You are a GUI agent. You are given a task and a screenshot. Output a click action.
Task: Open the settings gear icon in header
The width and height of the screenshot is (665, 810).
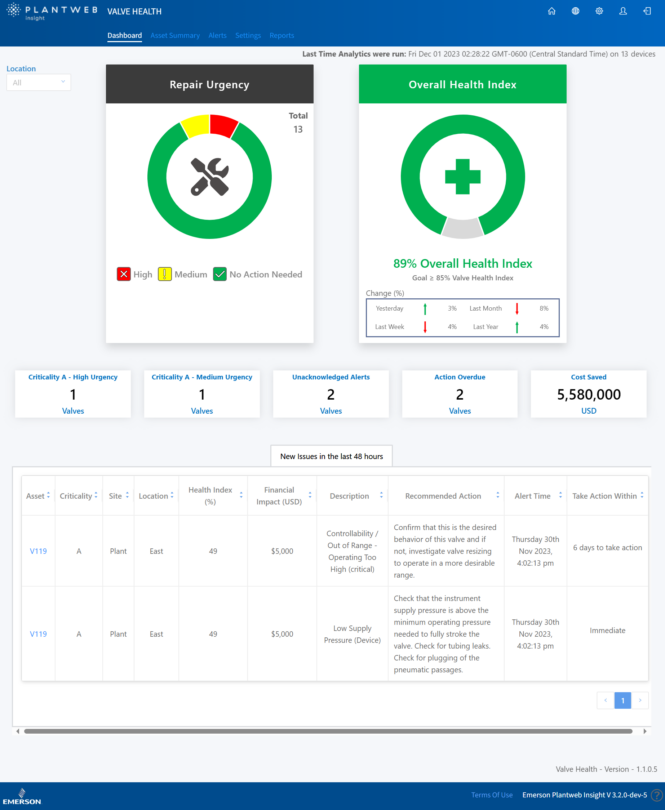[x=599, y=11]
